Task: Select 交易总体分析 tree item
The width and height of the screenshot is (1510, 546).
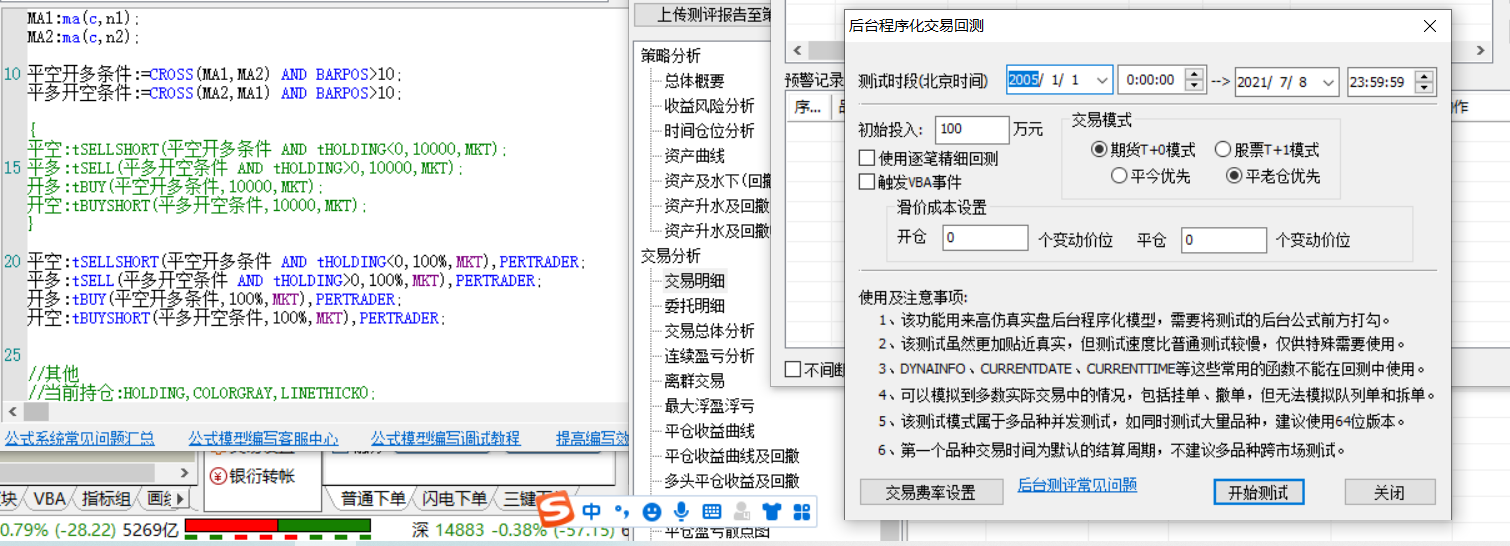Action: pyautogui.click(x=709, y=331)
